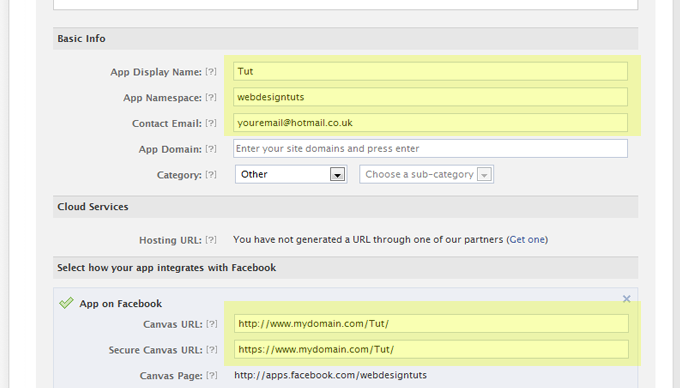
Task: Remove the App on Facebook section
Action: [626, 299]
